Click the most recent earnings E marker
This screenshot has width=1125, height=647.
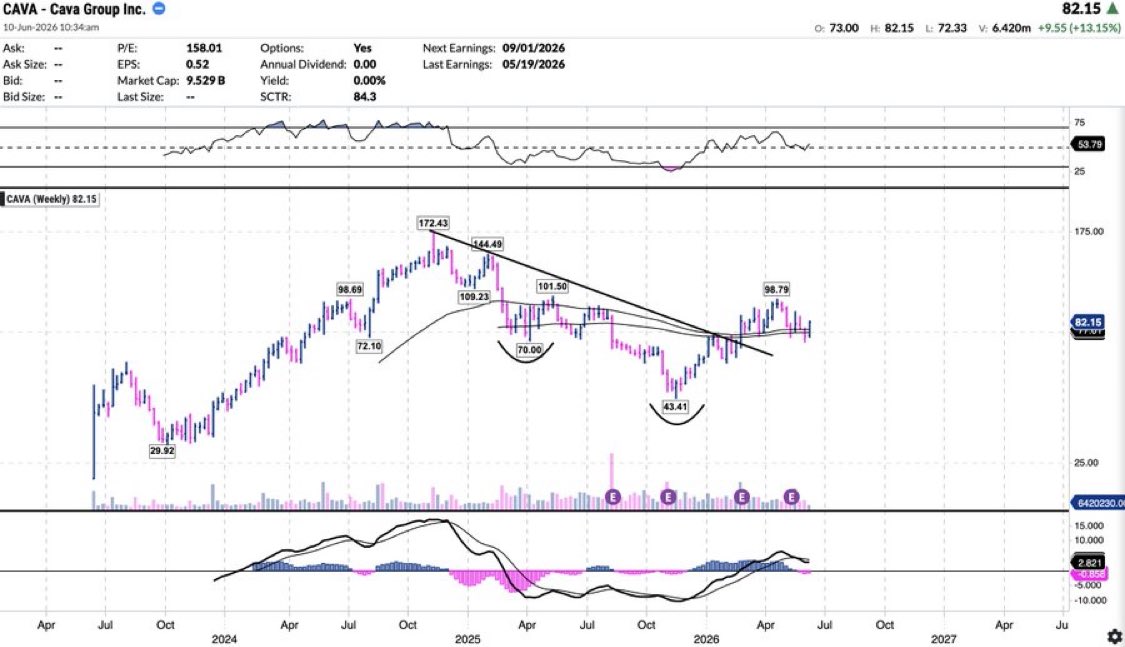[791, 496]
